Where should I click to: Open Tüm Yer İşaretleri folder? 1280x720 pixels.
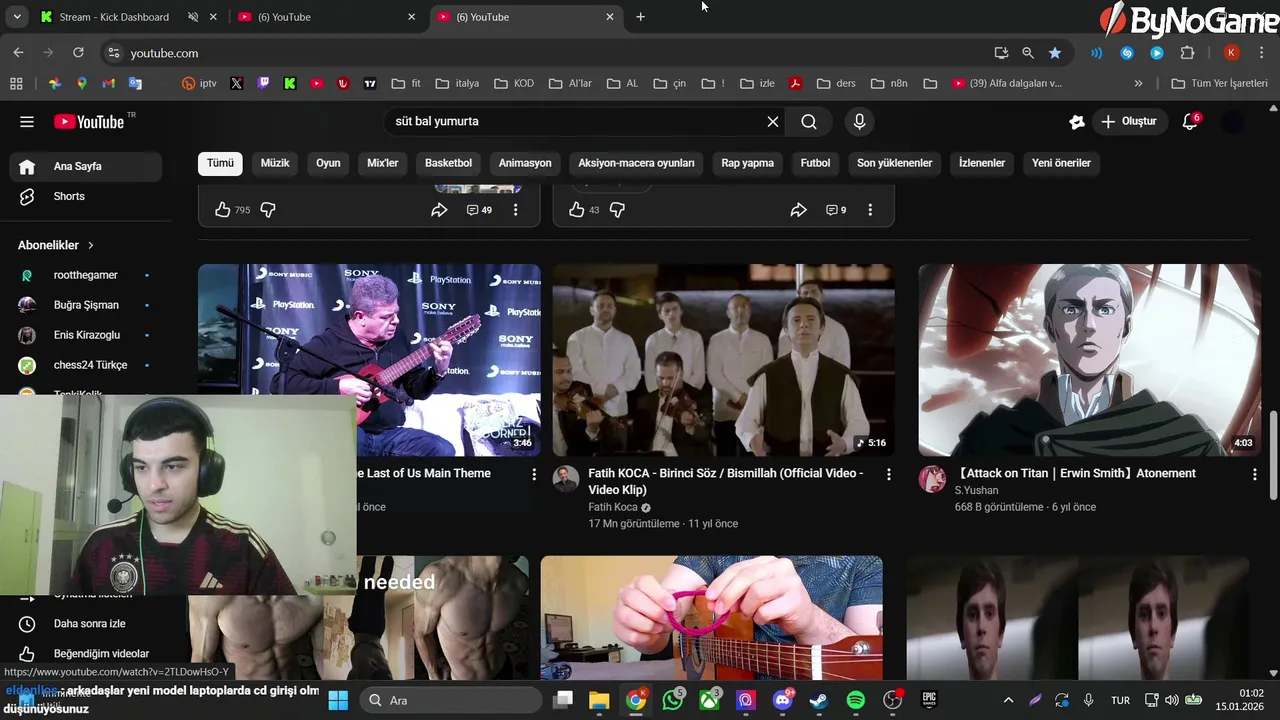point(1219,84)
